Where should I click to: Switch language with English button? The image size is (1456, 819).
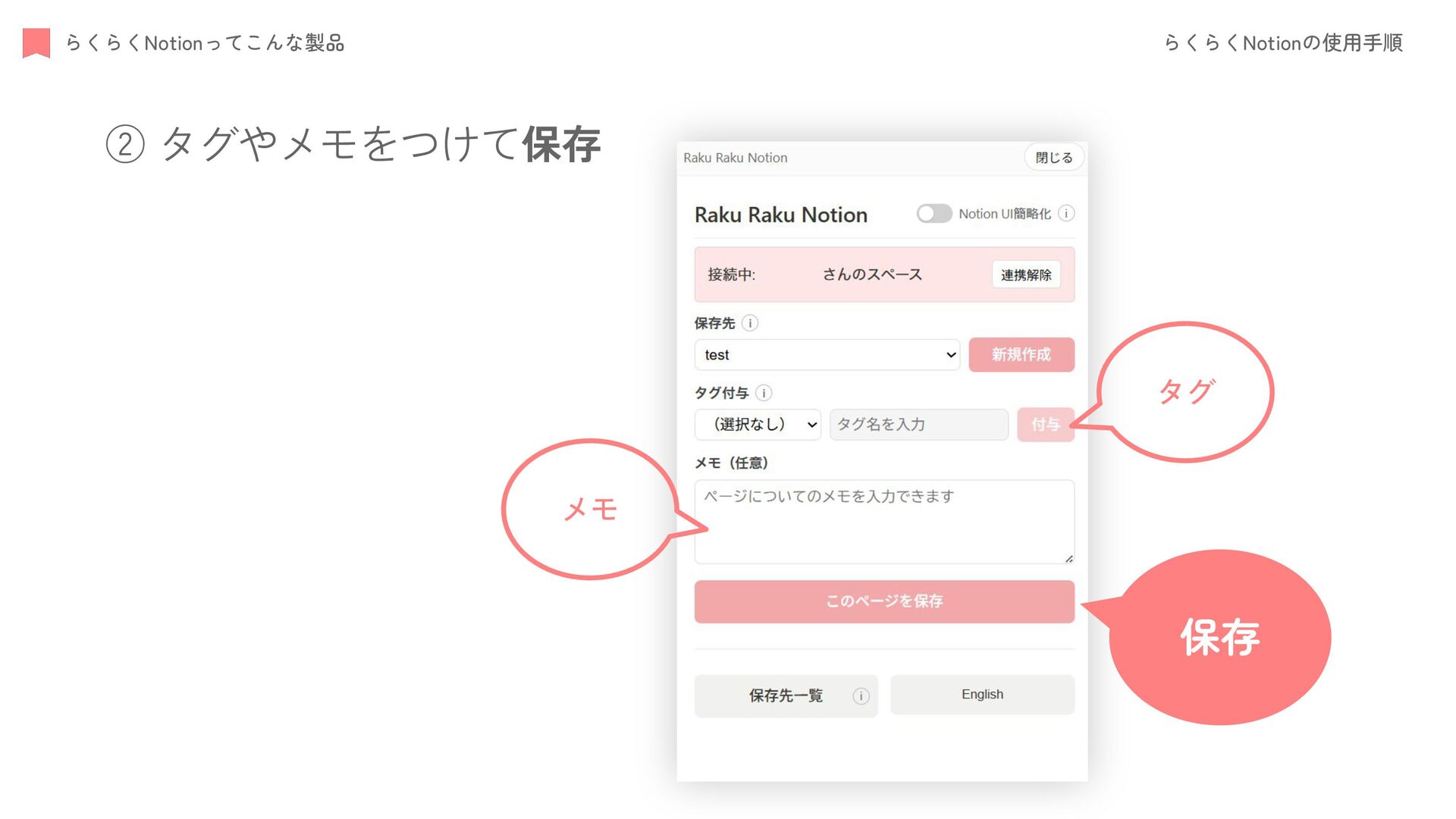click(x=982, y=695)
